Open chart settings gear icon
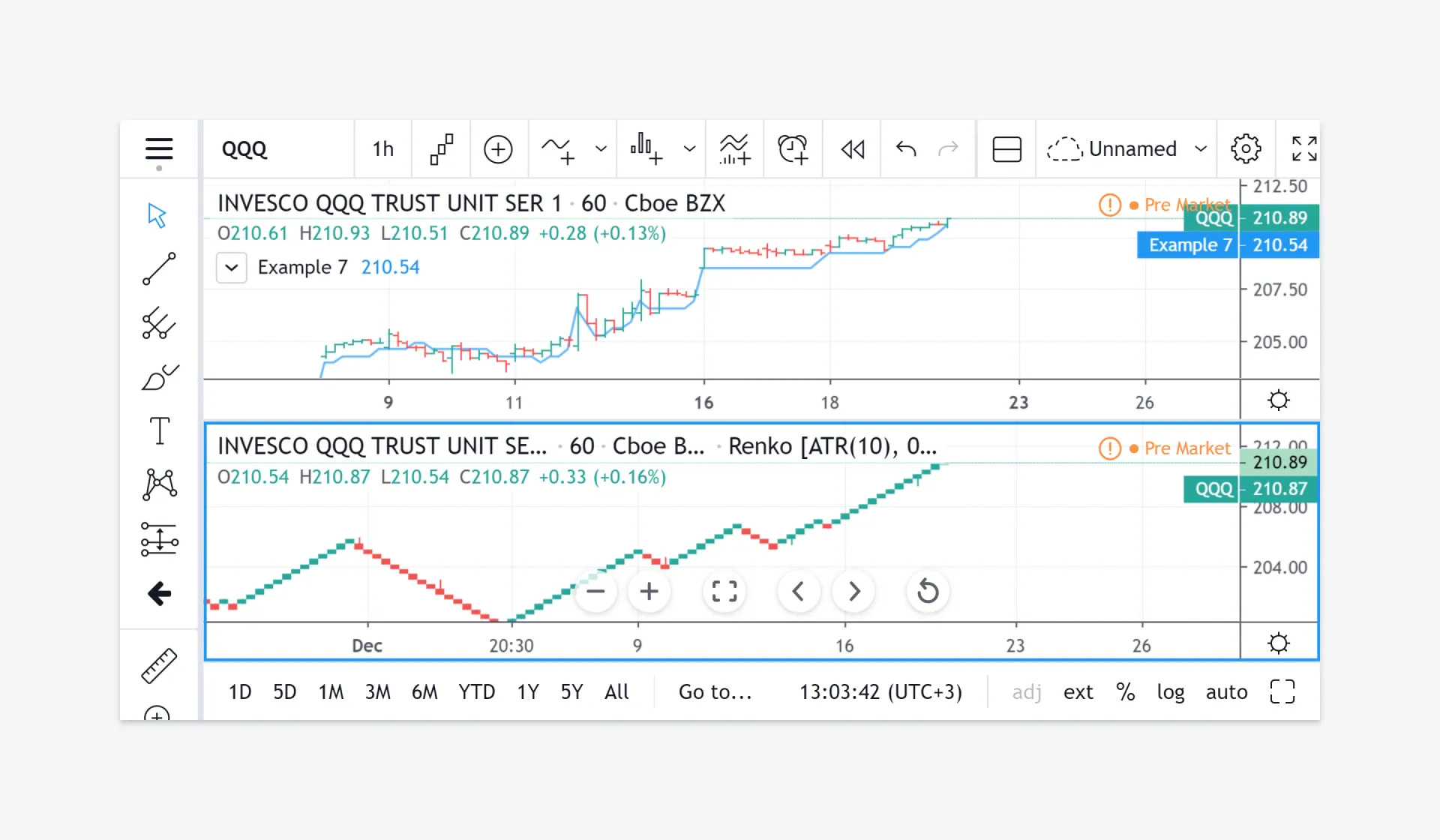 (1246, 149)
